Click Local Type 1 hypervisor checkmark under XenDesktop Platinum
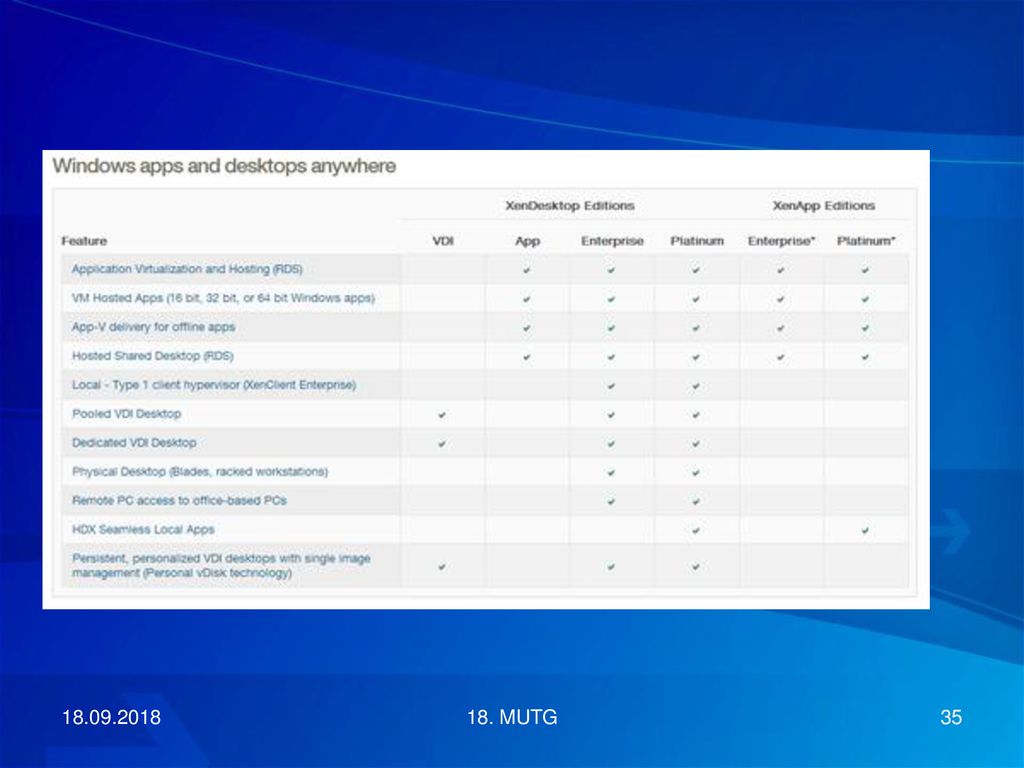This screenshot has height=768, width=1024. click(696, 386)
